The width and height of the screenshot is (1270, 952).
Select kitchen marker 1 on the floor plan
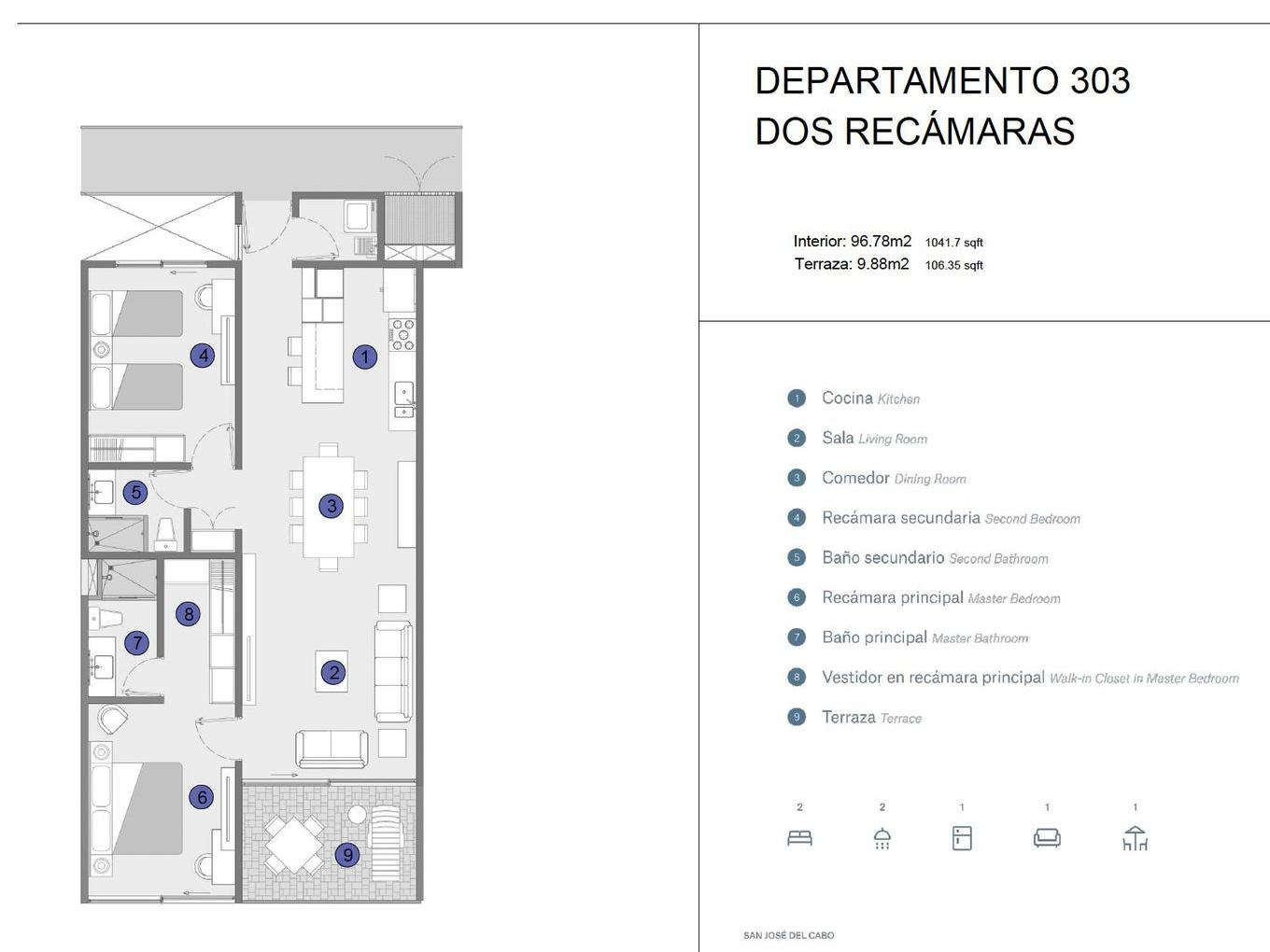[365, 357]
